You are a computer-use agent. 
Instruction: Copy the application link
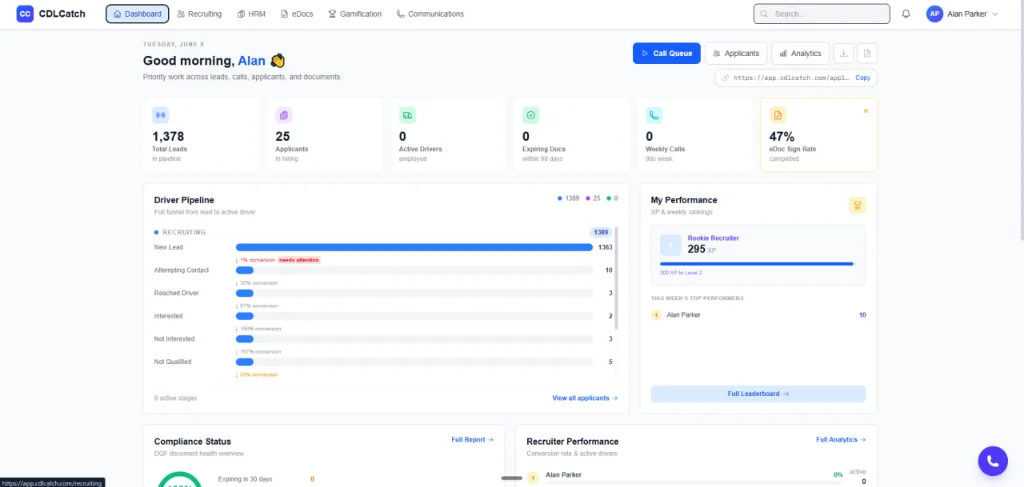(863, 78)
